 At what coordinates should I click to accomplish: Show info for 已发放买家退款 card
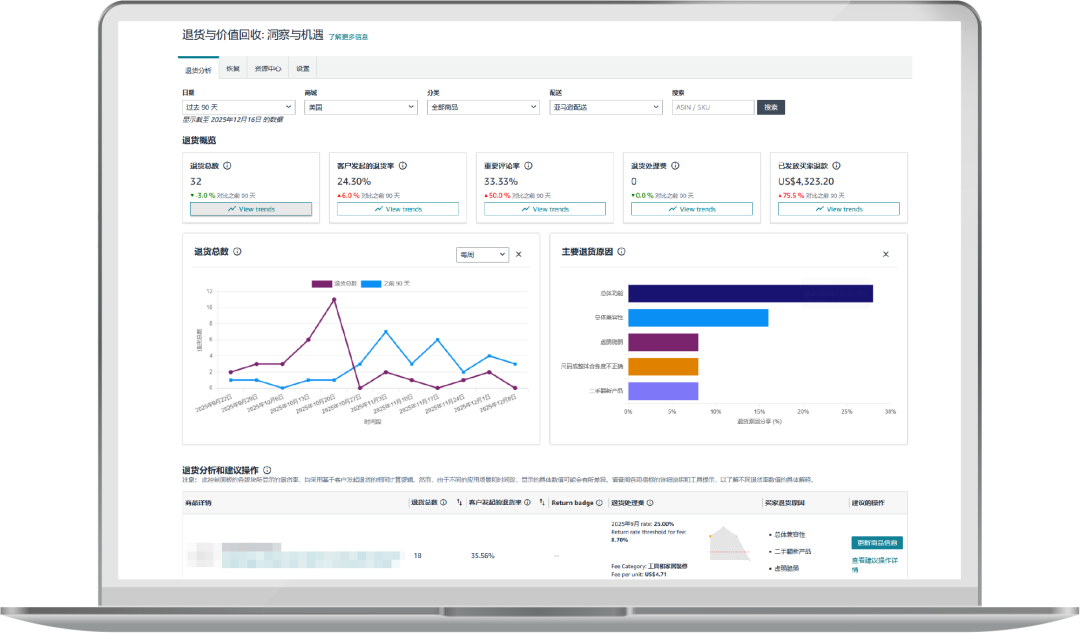[836, 166]
